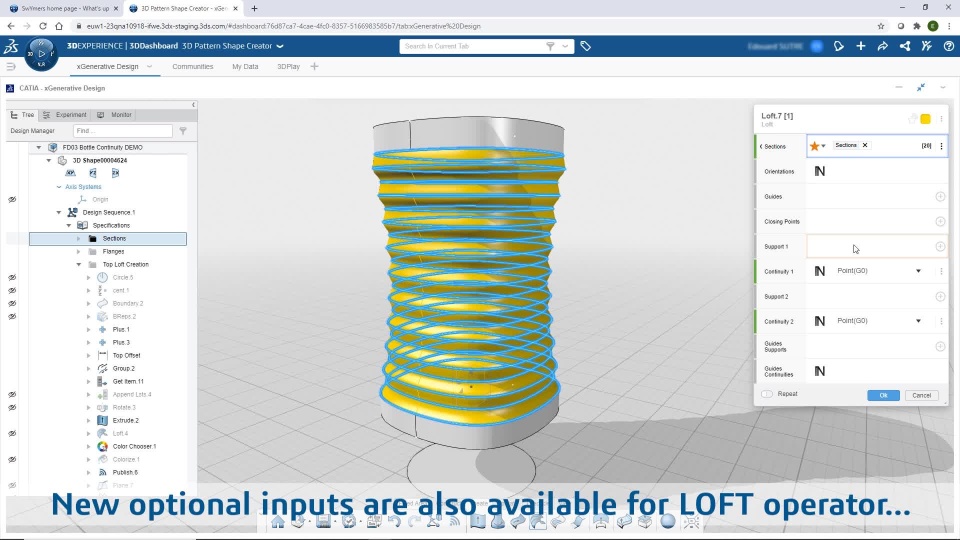Image resolution: width=960 pixels, height=540 pixels.
Task: Toggle visibility of BReps.2
Action: [x=12, y=317]
